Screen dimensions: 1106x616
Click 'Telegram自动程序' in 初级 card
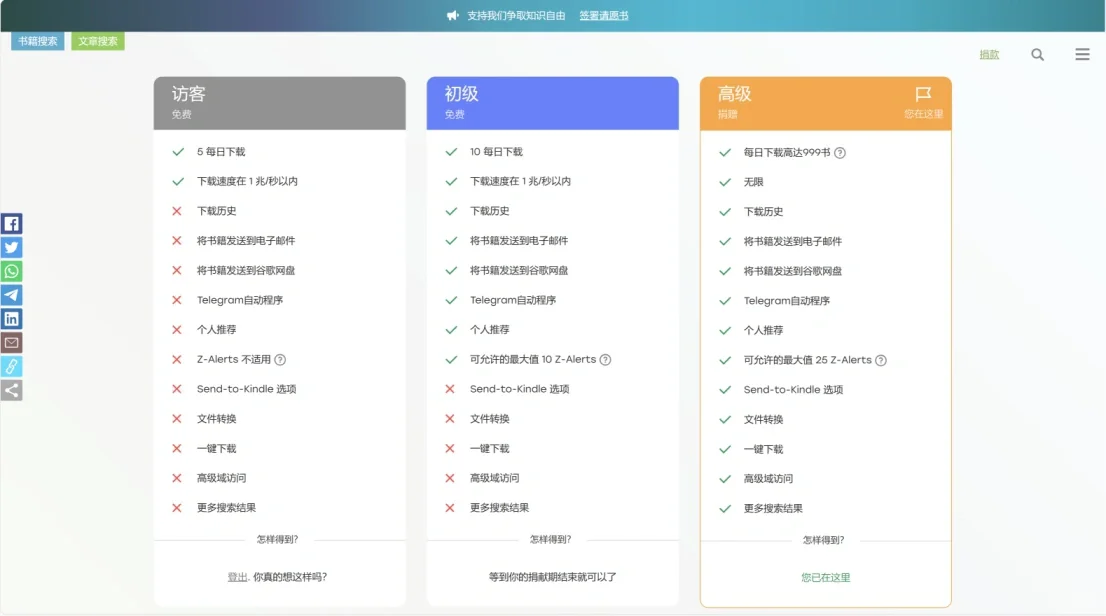[513, 300]
